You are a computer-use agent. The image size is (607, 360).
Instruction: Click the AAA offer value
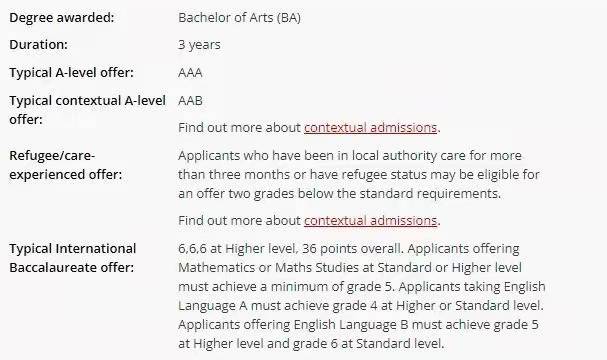190,72
